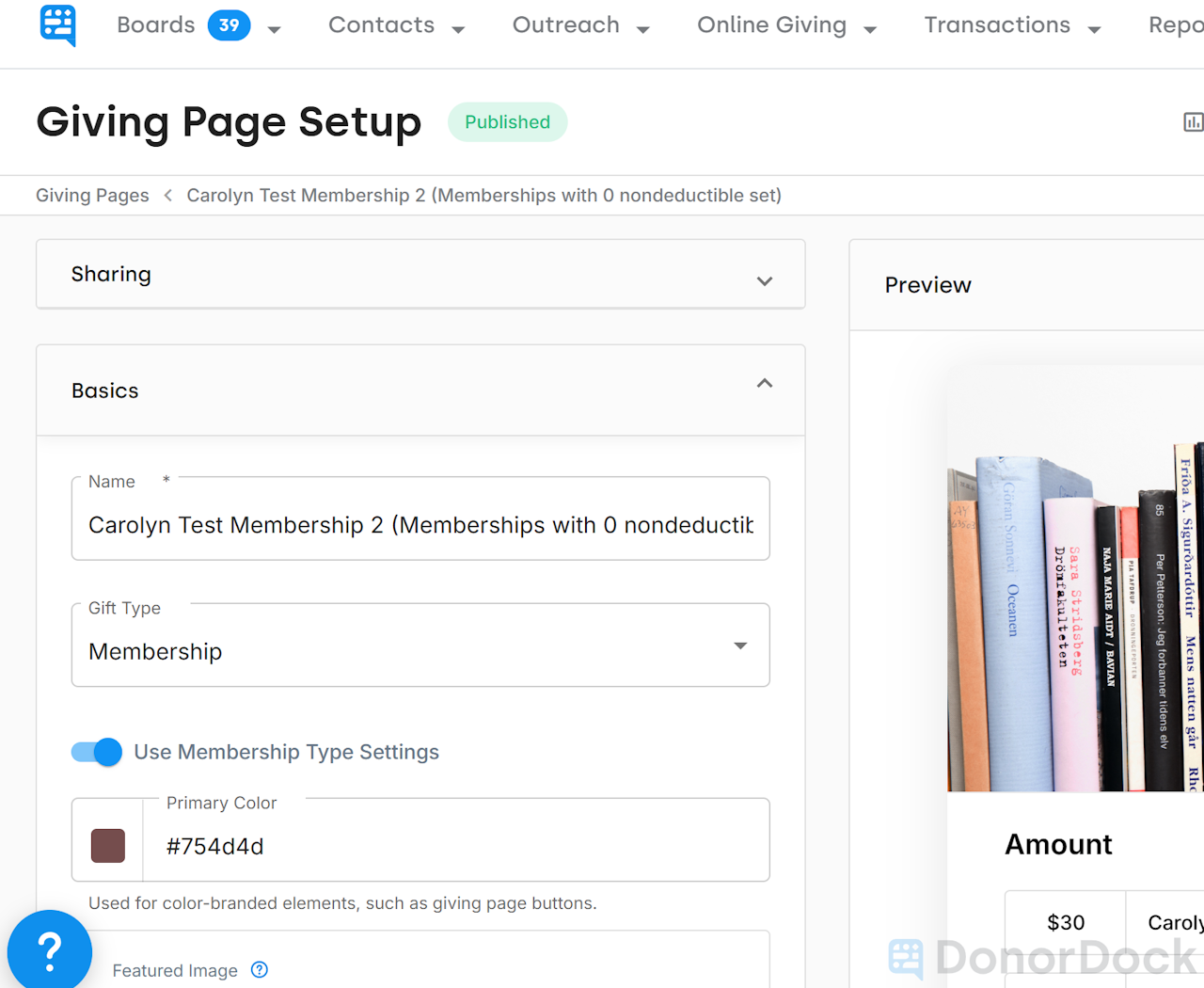Screen dimensions: 1204x988
Task: Select the $30 amount in preview
Action: 1065,922
